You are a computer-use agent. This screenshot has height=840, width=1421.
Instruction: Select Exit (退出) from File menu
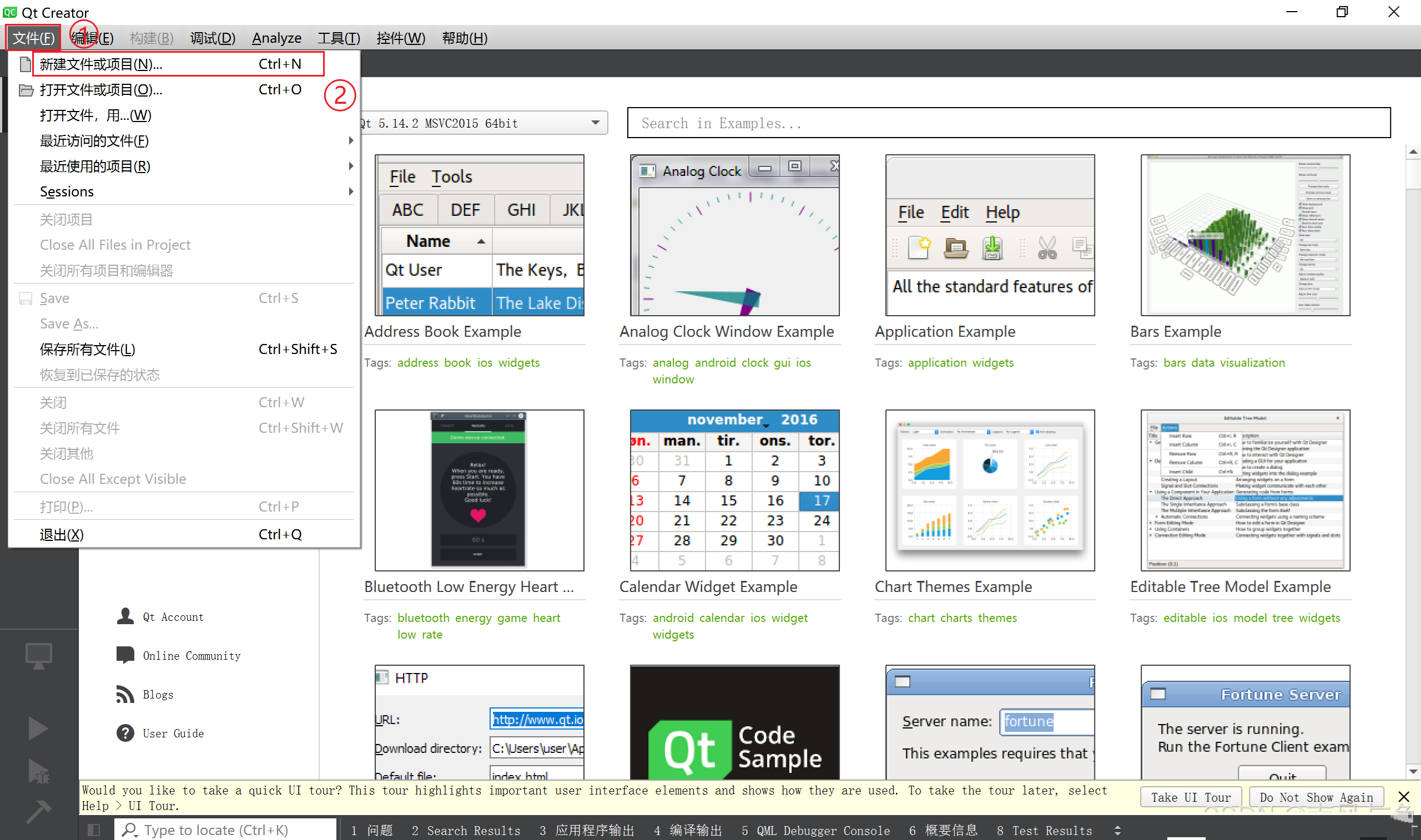(x=184, y=534)
